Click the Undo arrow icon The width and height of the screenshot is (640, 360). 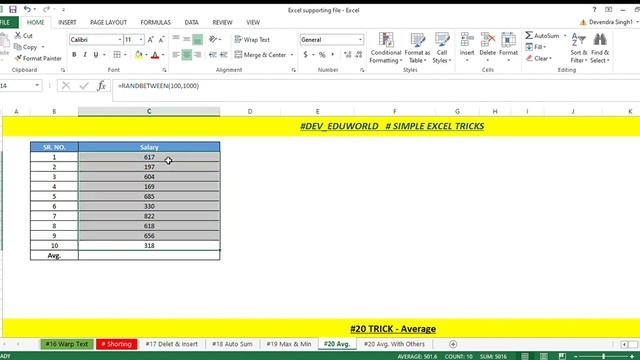point(27,9)
